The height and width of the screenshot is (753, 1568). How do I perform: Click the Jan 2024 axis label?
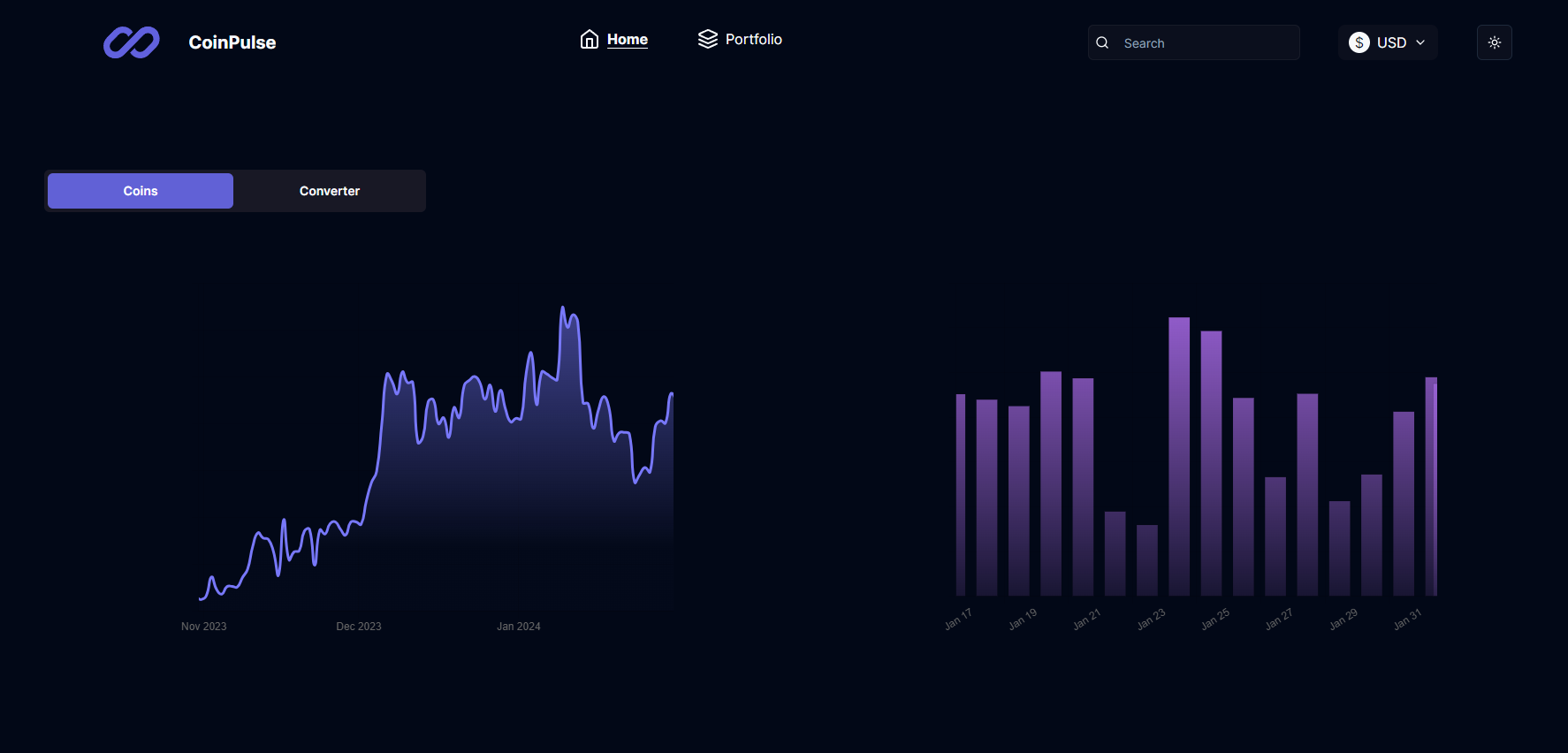tap(518, 627)
